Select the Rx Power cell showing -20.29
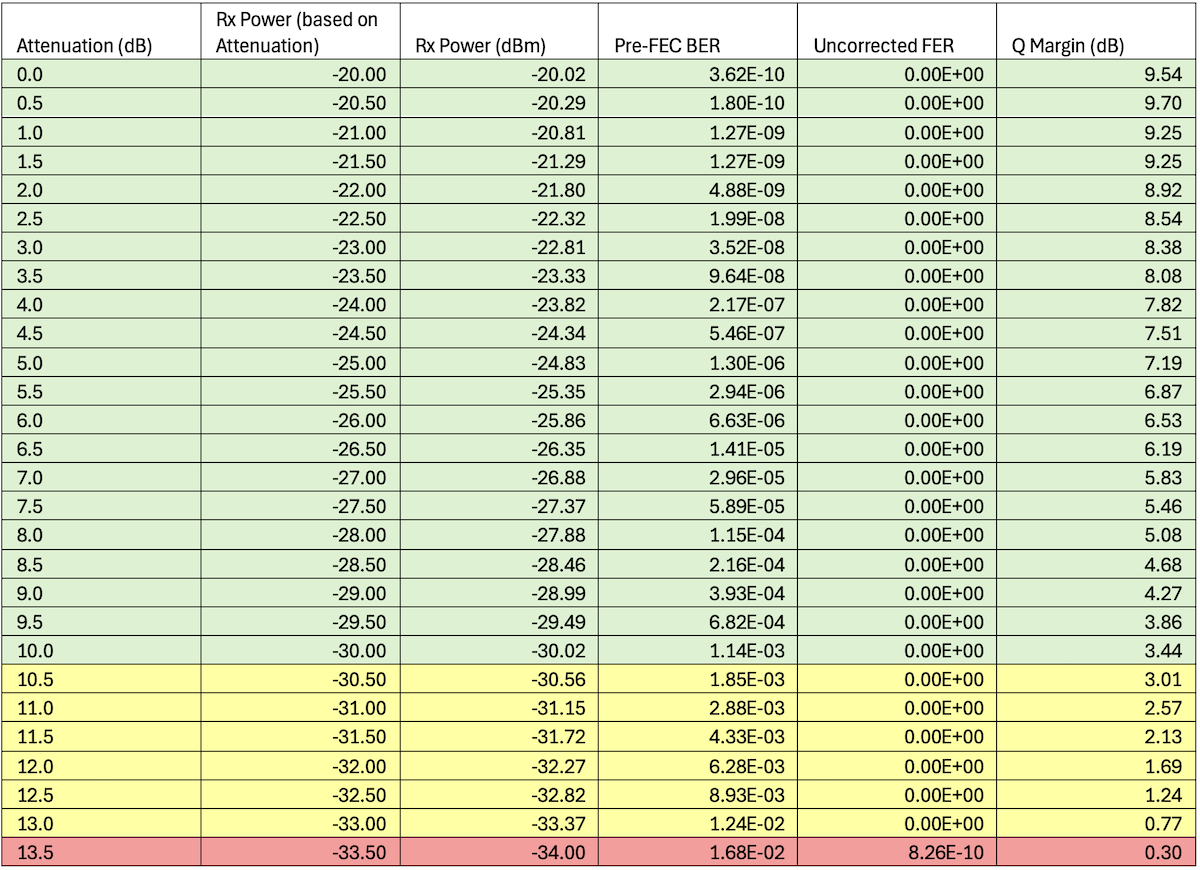 coord(499,104)
